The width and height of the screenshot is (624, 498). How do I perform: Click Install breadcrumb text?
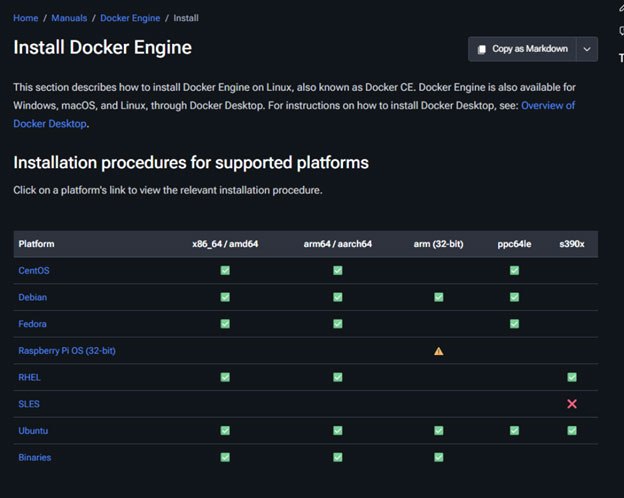(x=186, y=18)
